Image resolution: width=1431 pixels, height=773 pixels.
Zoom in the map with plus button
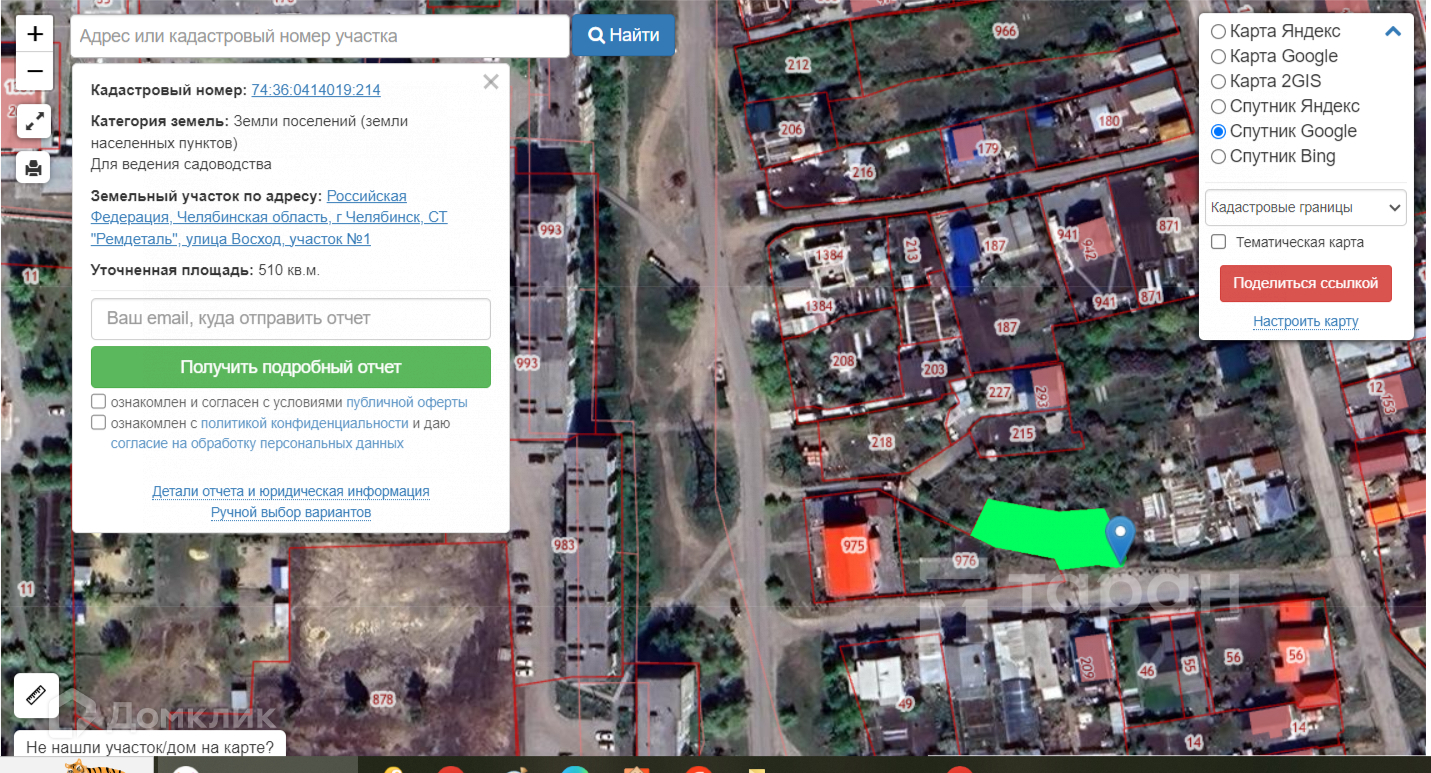point(35,36)
